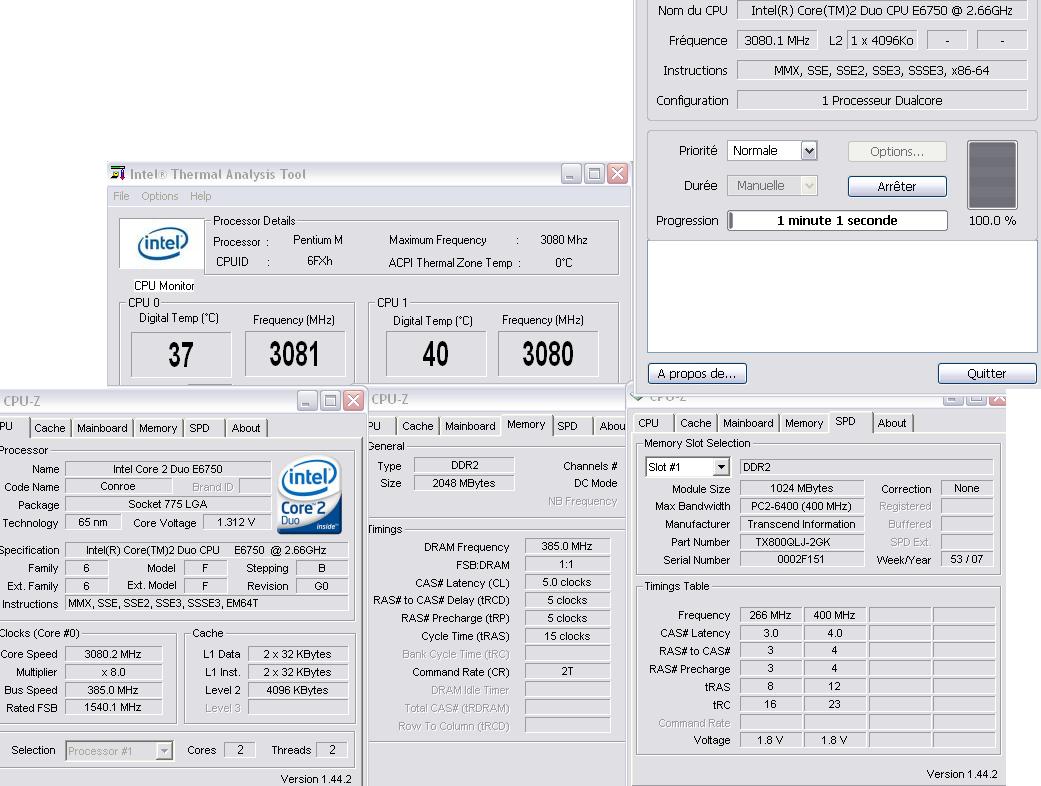Viewport: 1041px width, 786px height.
Task: Open the A propos de... dialog
Action: pyautogui.click(x=697, y=373)
